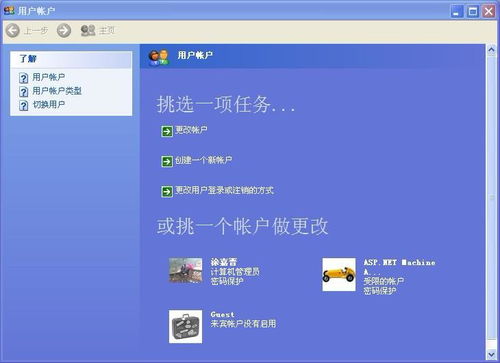
Task: Minimize the 用户帐户 window
Action: click(x=457, y=12)
